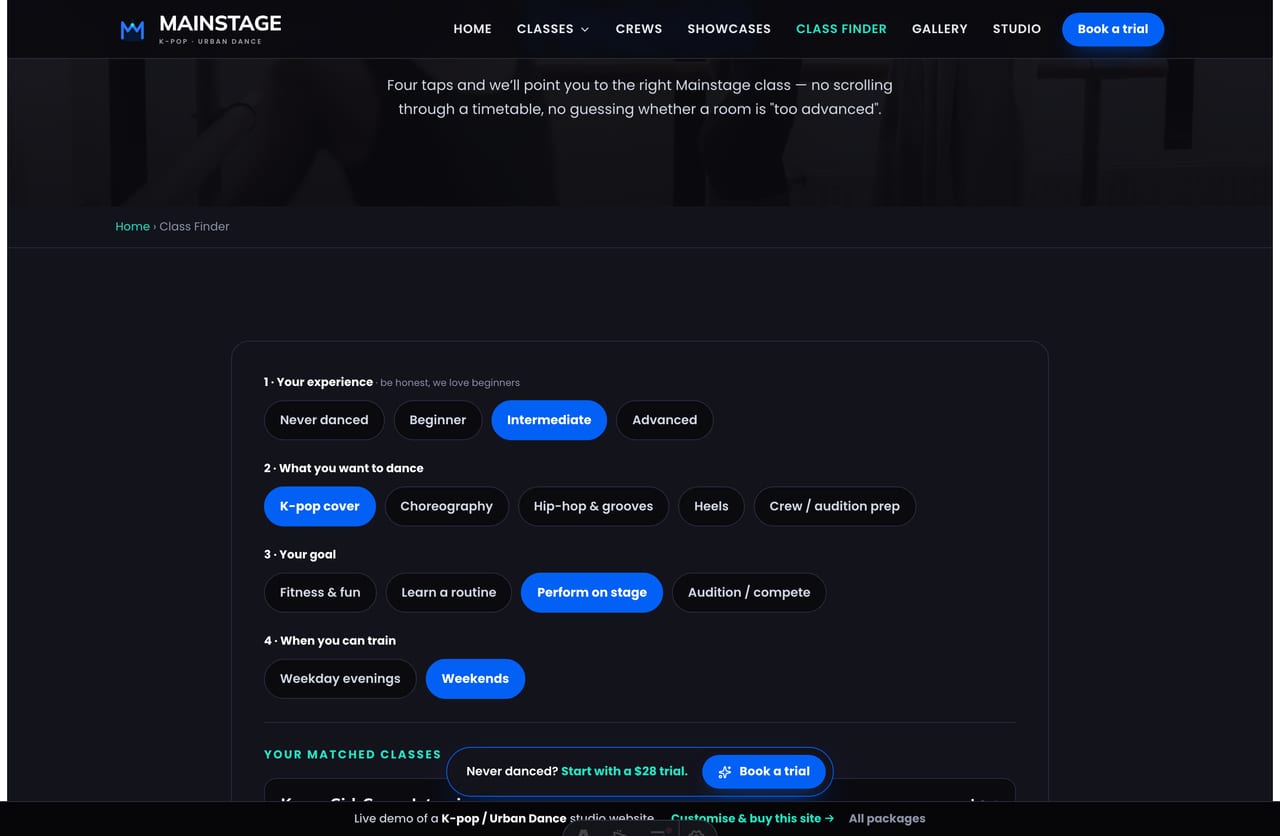Click the sparkle icon on Book a trial

[725, 772]
